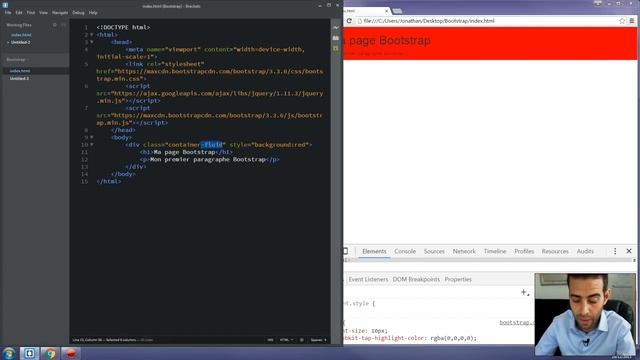Click the Spaces indentation setting in status bar
The image size is (640, 360).
coord(318,340)
